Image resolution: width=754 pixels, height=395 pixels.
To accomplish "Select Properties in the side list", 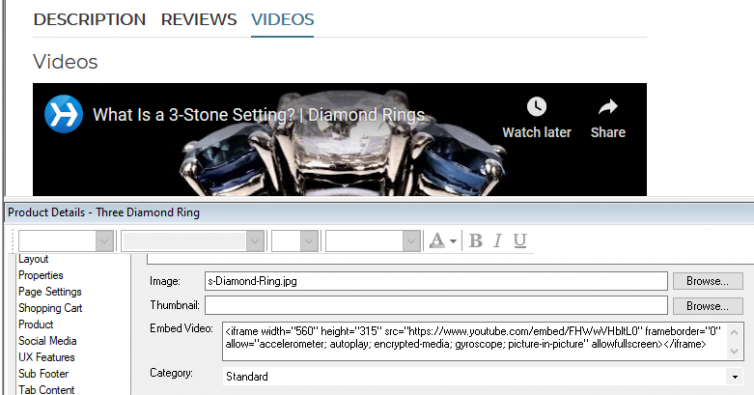I will (x=41, y=275).
